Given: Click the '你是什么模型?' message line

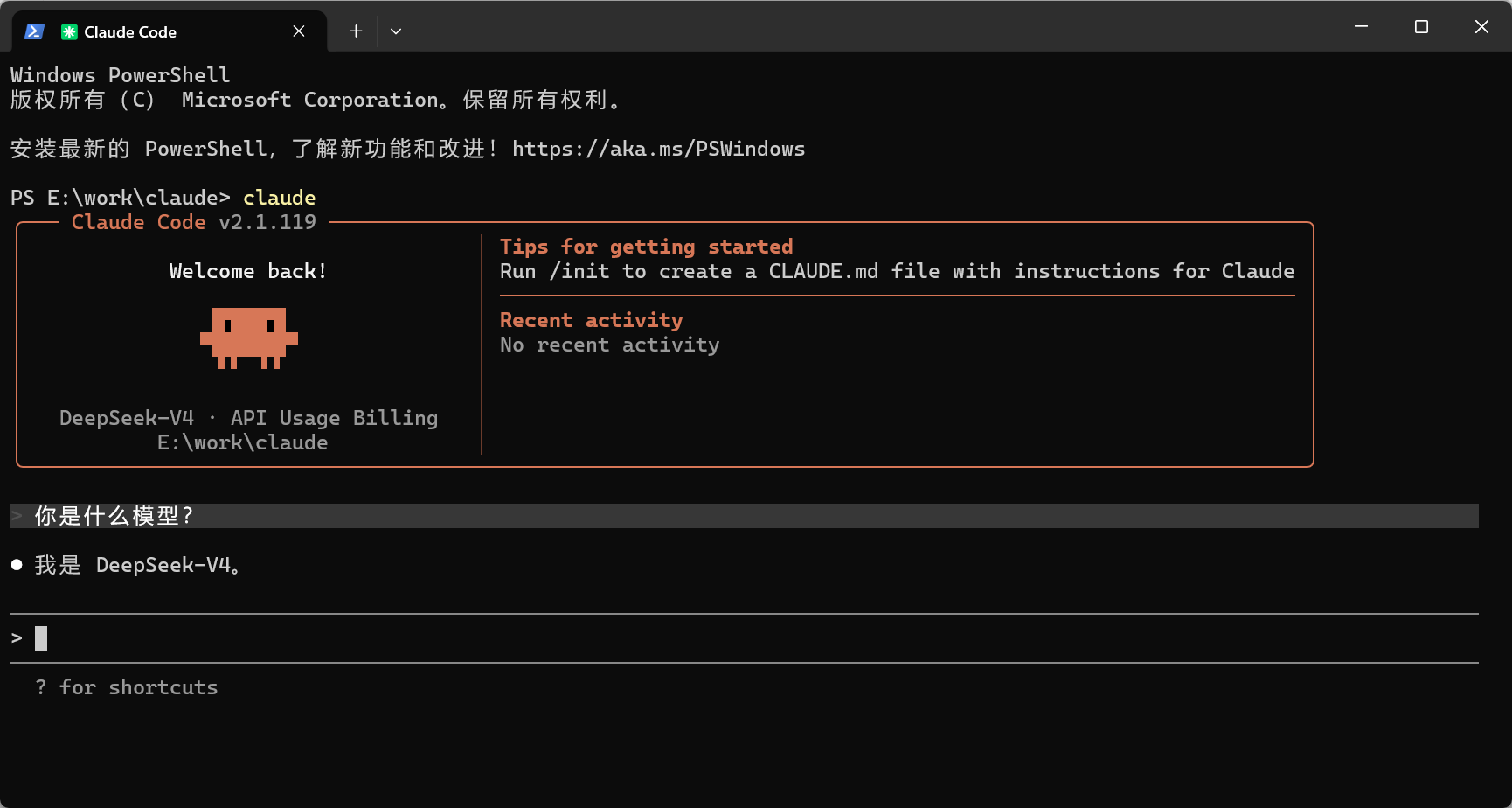Looking at the screenshot, I should click(x=745, y=516).
